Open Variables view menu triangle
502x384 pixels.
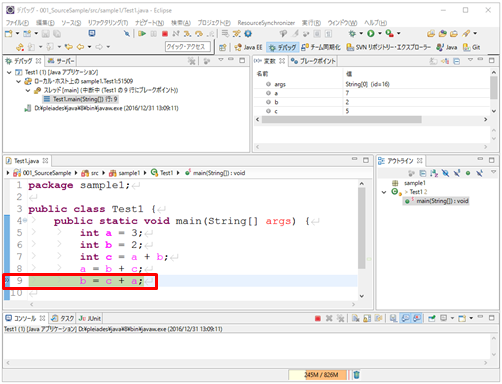[x=470, y=60]
